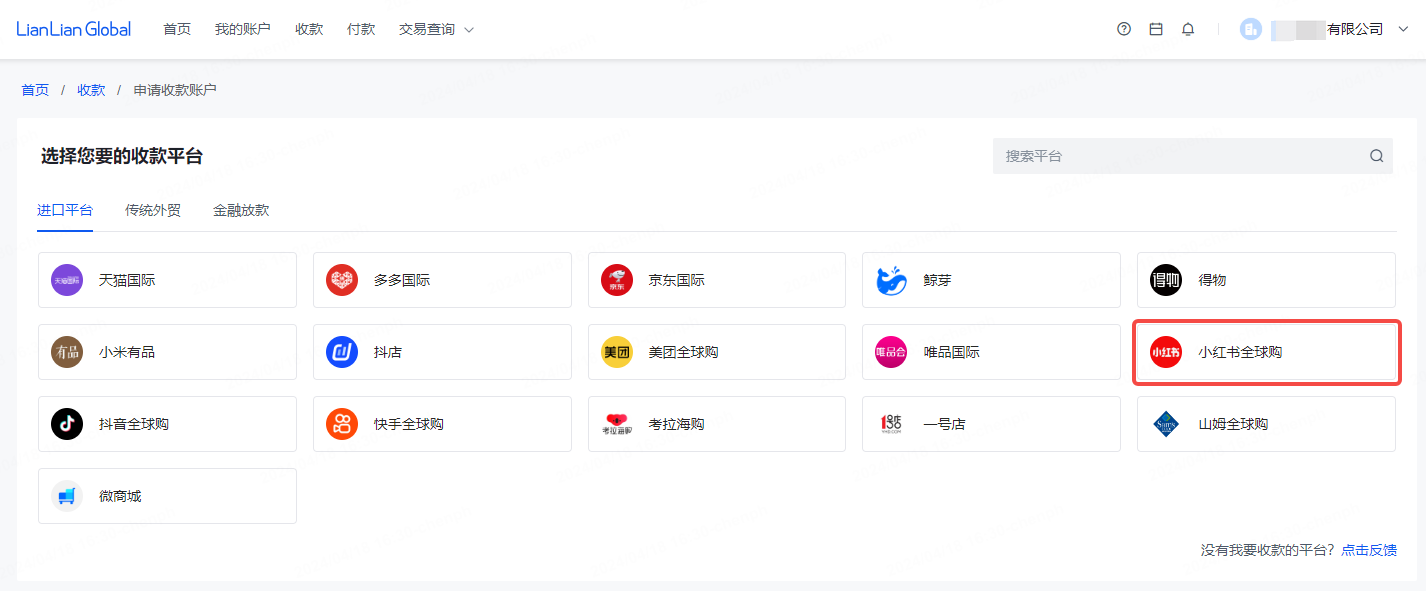The width and height of the screenshot is (1426, 591).
Task: Select the 抖音全球购 logo icon
Action: 67,424
